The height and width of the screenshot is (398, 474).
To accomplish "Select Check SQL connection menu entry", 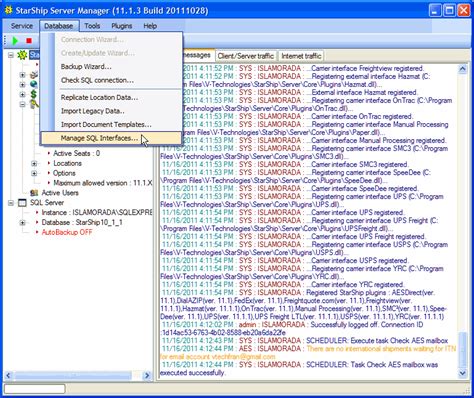I will (111, 80).
